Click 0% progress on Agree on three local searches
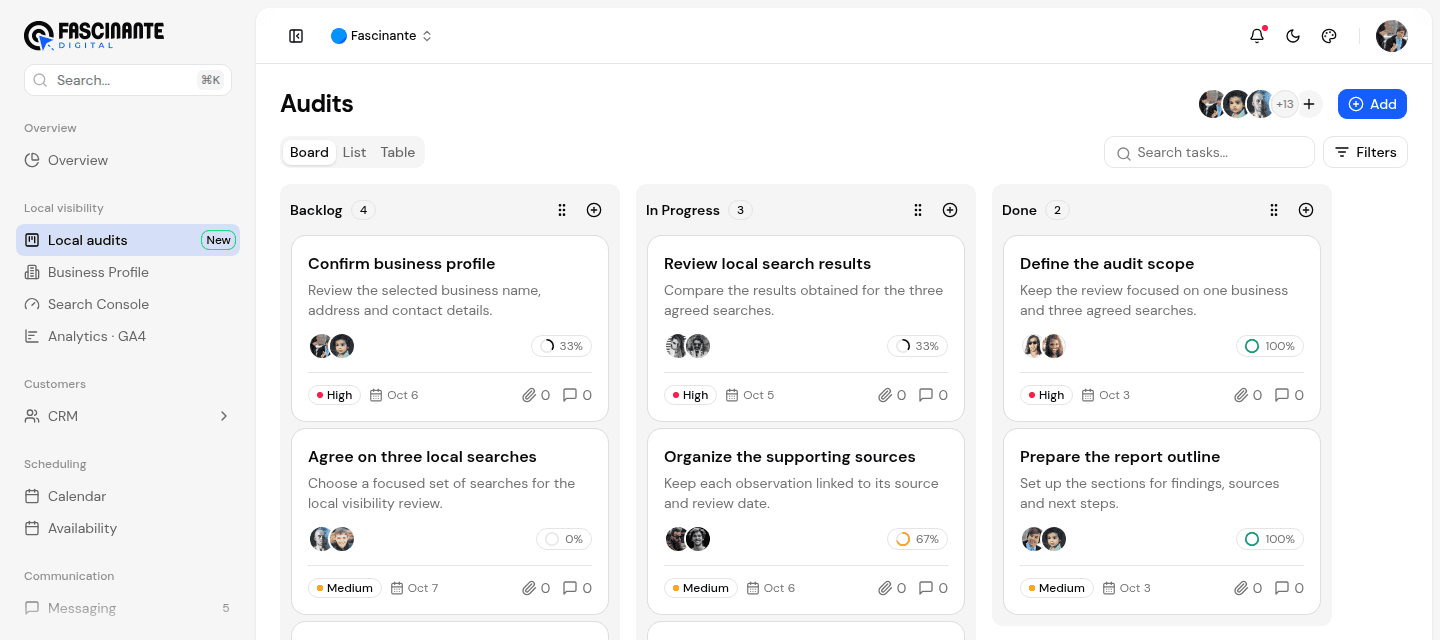The width and height of the screenshot is (1440, 640). pyautogui.click(x=564, y=539)
